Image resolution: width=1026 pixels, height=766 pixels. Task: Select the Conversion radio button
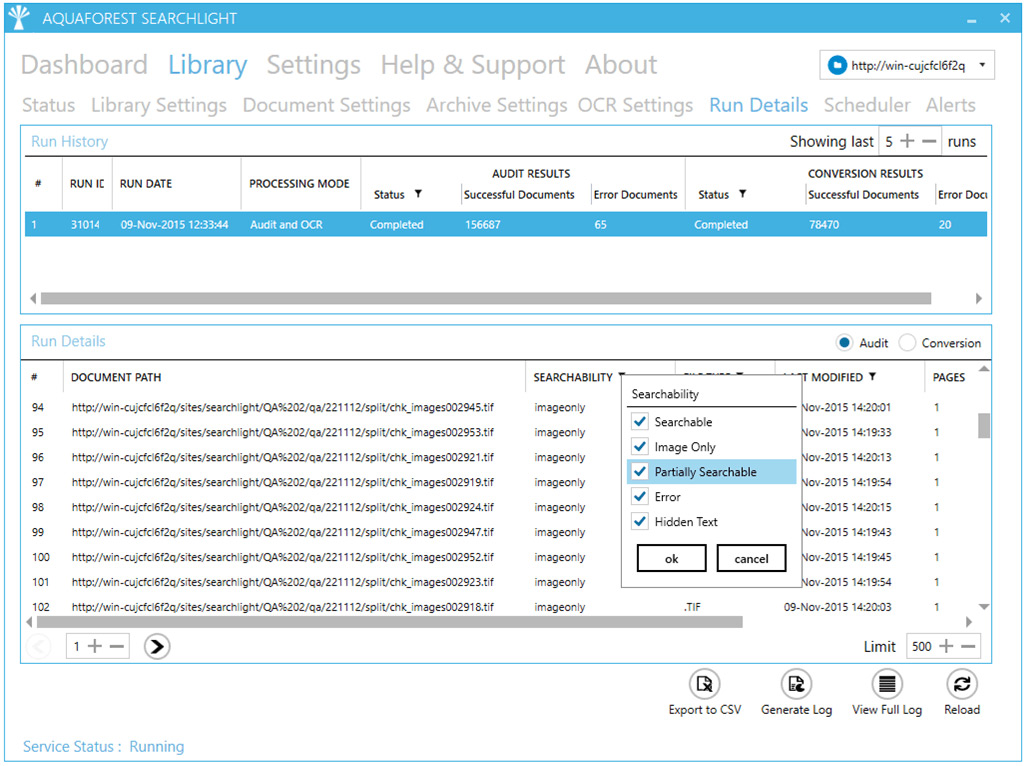907,343
